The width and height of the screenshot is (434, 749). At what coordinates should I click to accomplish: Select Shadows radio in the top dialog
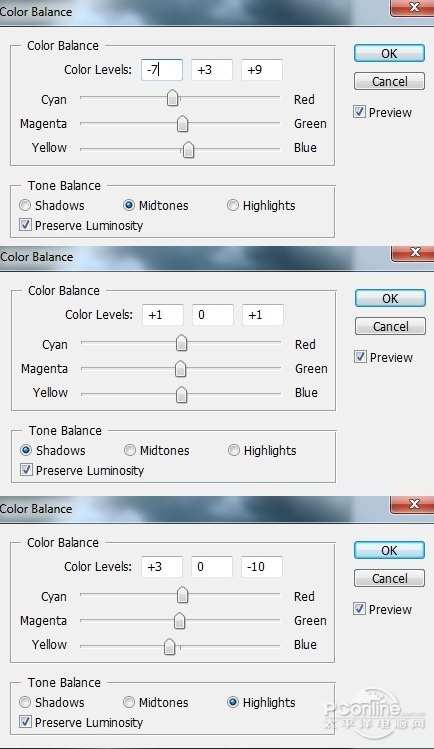25,205
